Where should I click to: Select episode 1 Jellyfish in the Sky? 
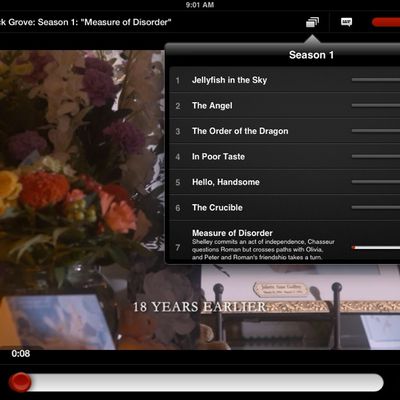pyautogui.click(x=285, y=80)
